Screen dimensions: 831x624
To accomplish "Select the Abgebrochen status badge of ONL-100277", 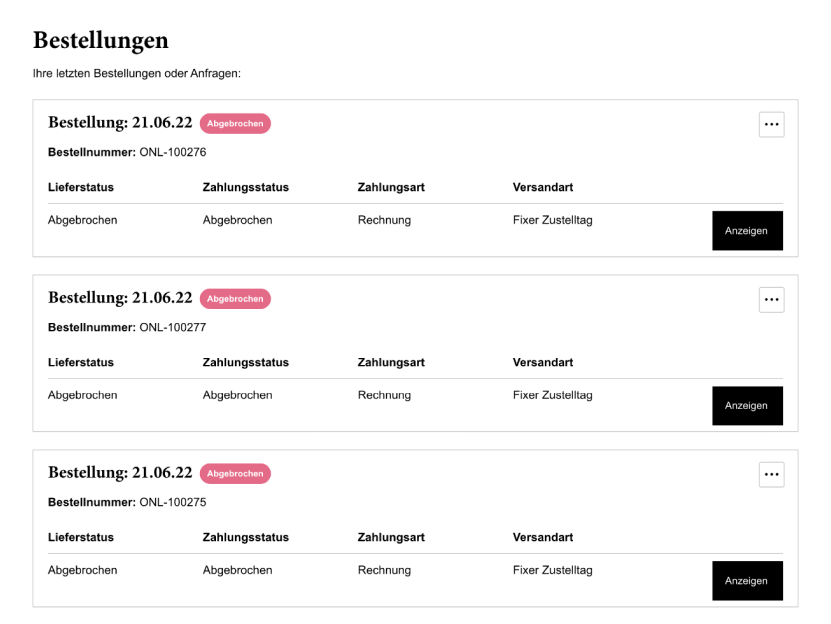I will 235,298.
